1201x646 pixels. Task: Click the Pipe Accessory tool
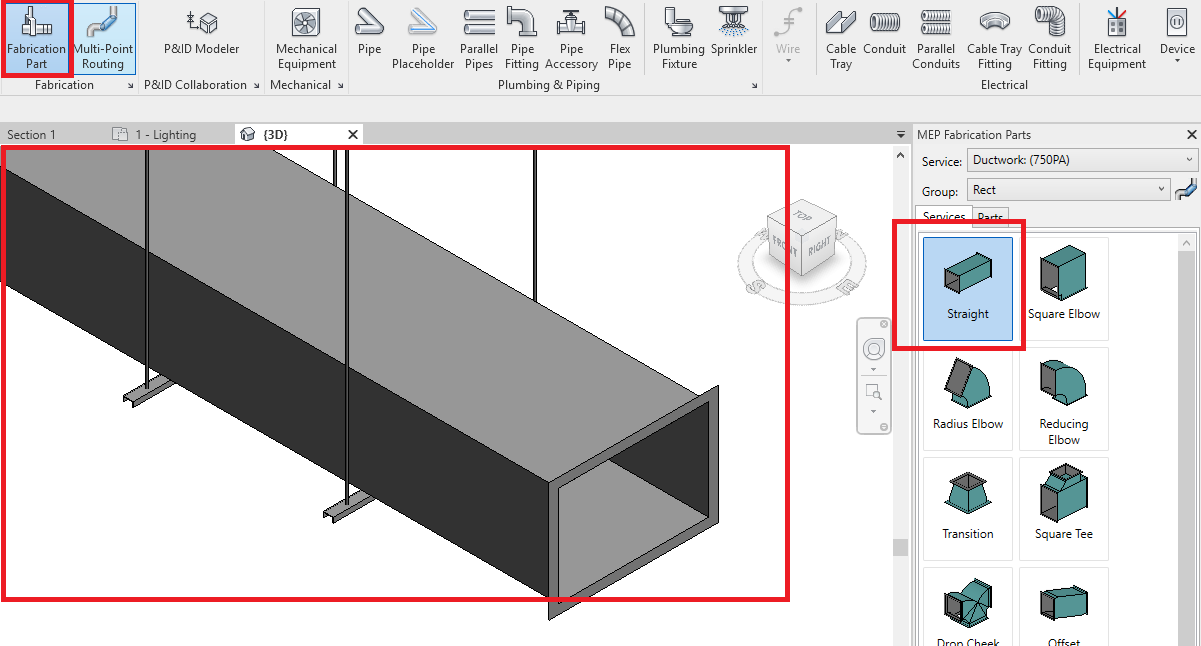point(571,40)
